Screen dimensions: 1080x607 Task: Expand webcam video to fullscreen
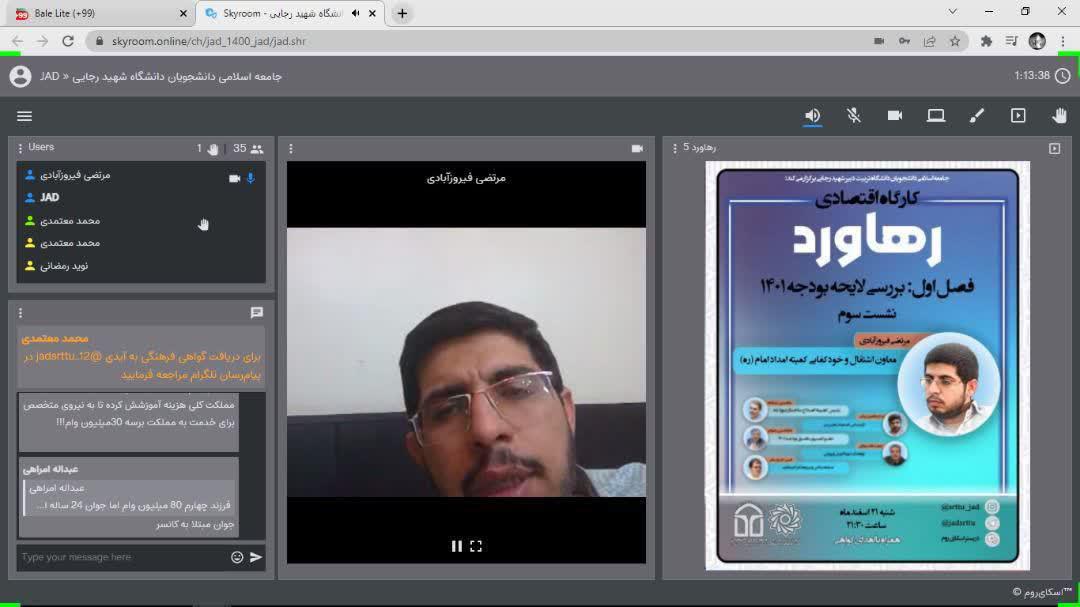pyautogui.click(x=476, y=546)
